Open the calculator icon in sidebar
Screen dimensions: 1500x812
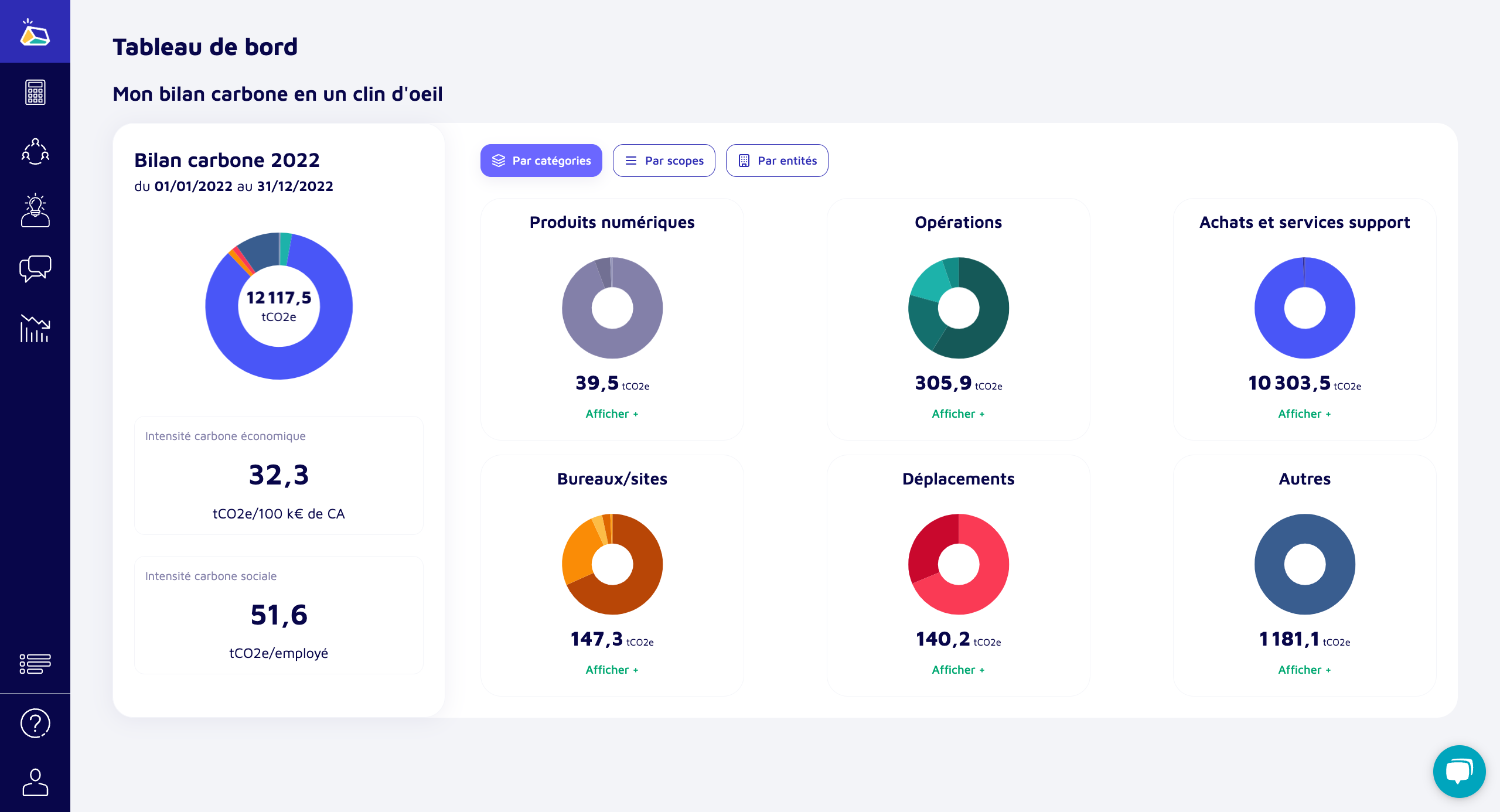pyautogui.click(x=35, y=93)
